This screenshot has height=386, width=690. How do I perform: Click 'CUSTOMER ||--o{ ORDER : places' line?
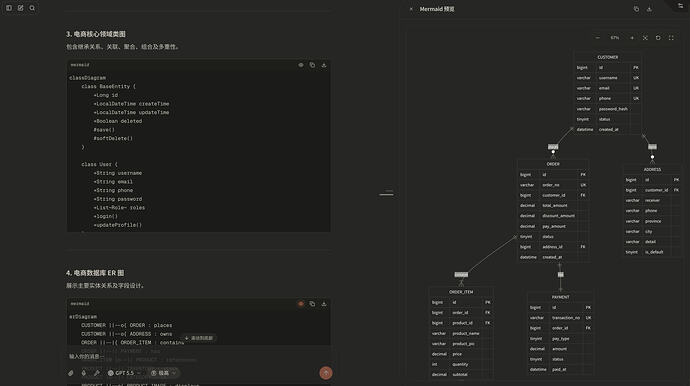point(126,325)
